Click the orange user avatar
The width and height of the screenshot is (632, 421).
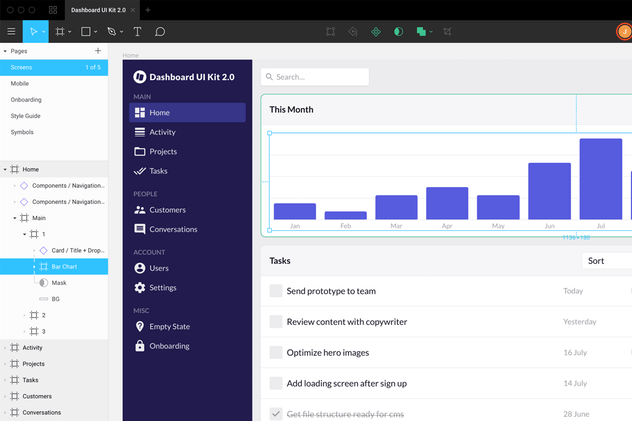coord(624,31)
